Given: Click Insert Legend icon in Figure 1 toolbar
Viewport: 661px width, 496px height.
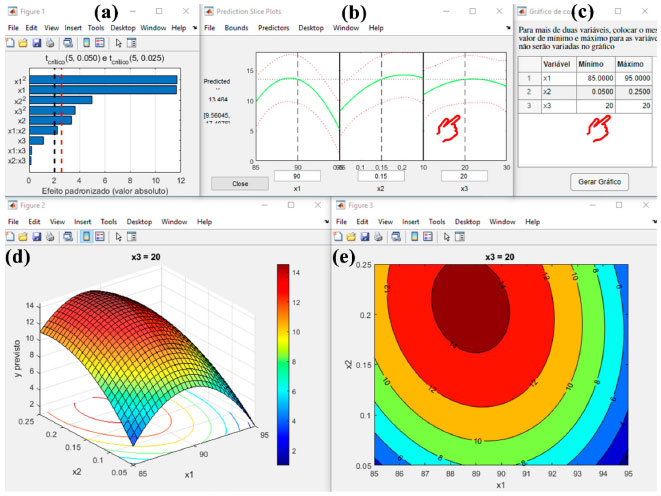Looking at the screenshot, I should [100, 43].
